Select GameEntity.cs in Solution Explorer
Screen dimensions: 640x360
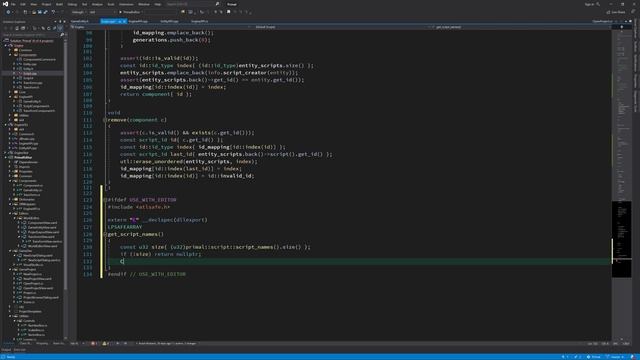pos(32,190)
